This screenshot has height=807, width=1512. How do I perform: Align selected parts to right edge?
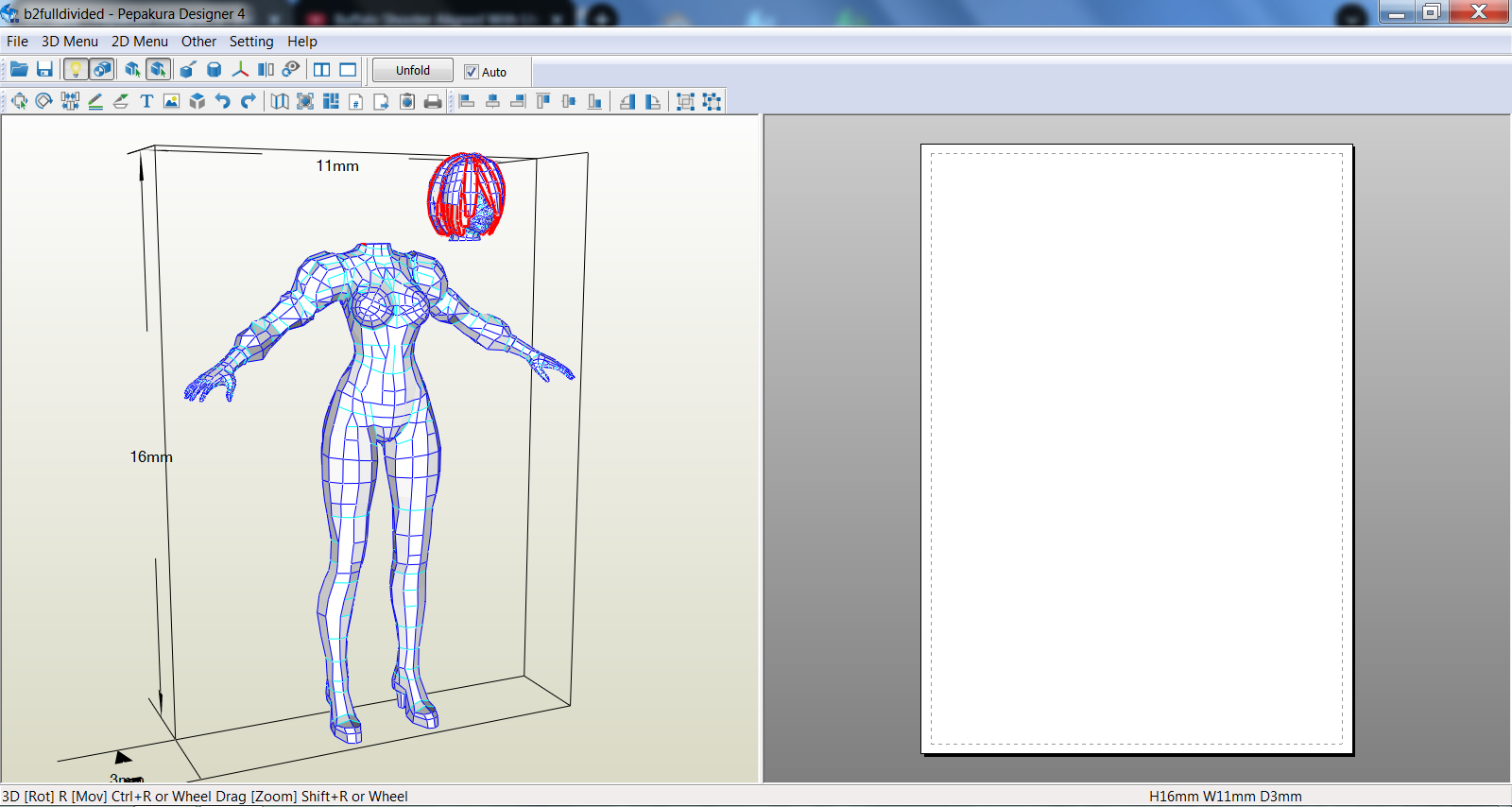point(518,101)
